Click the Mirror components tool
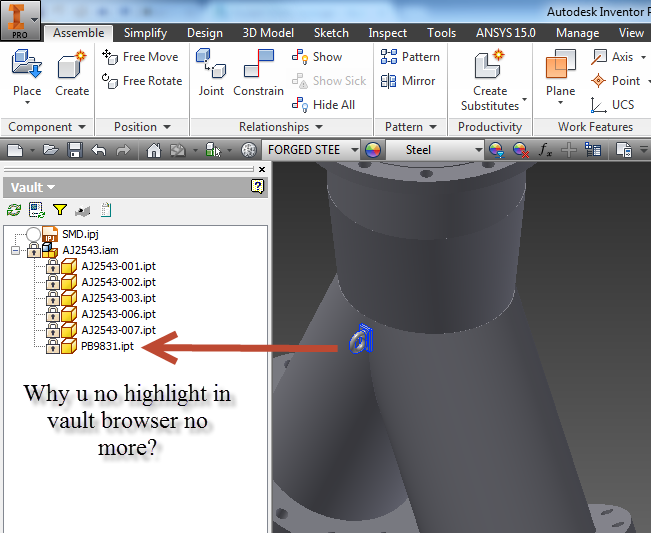The height and width of the screenshot is (533, 651). click(x=408, y=81)
